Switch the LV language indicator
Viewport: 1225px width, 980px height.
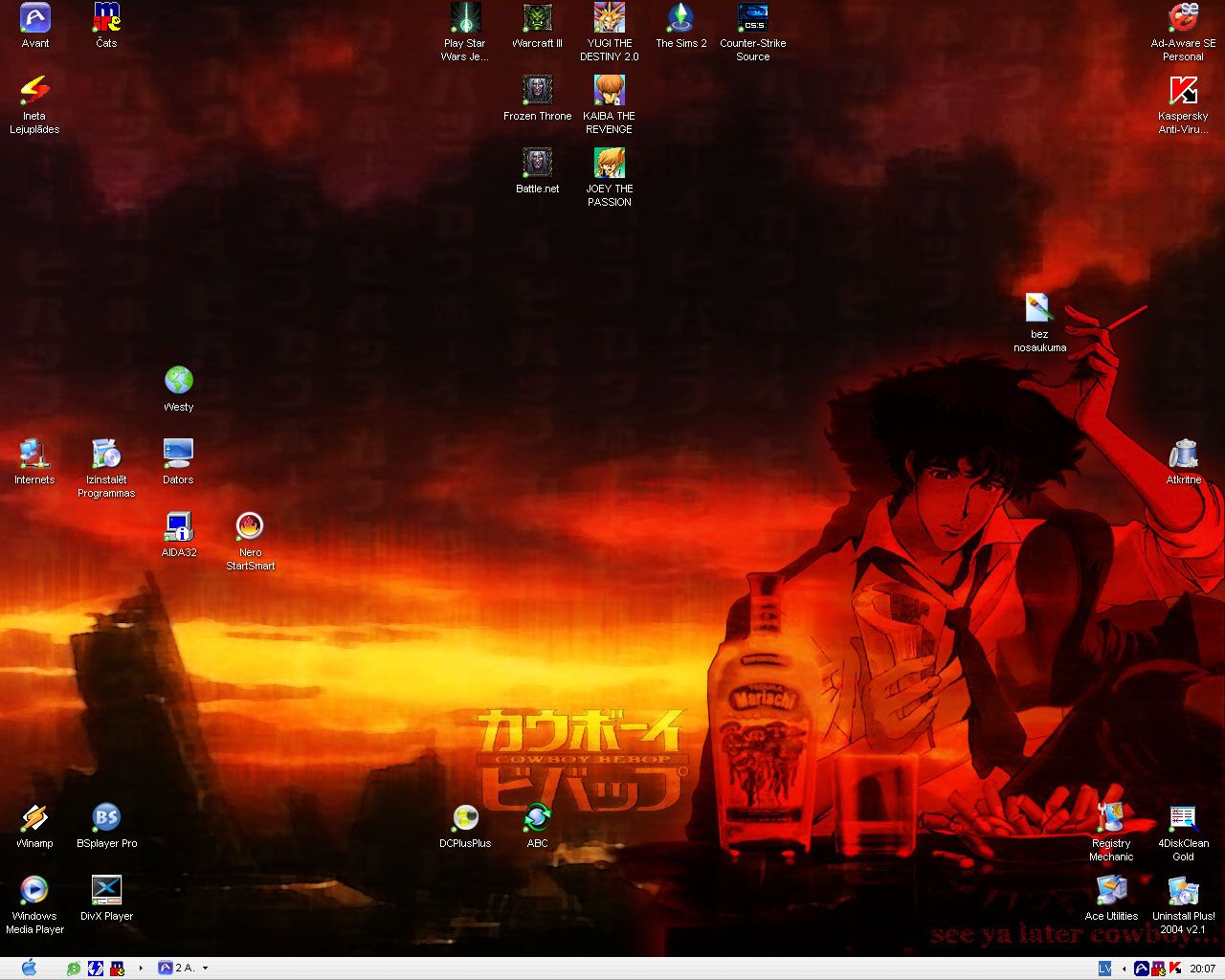point(1104,969)
